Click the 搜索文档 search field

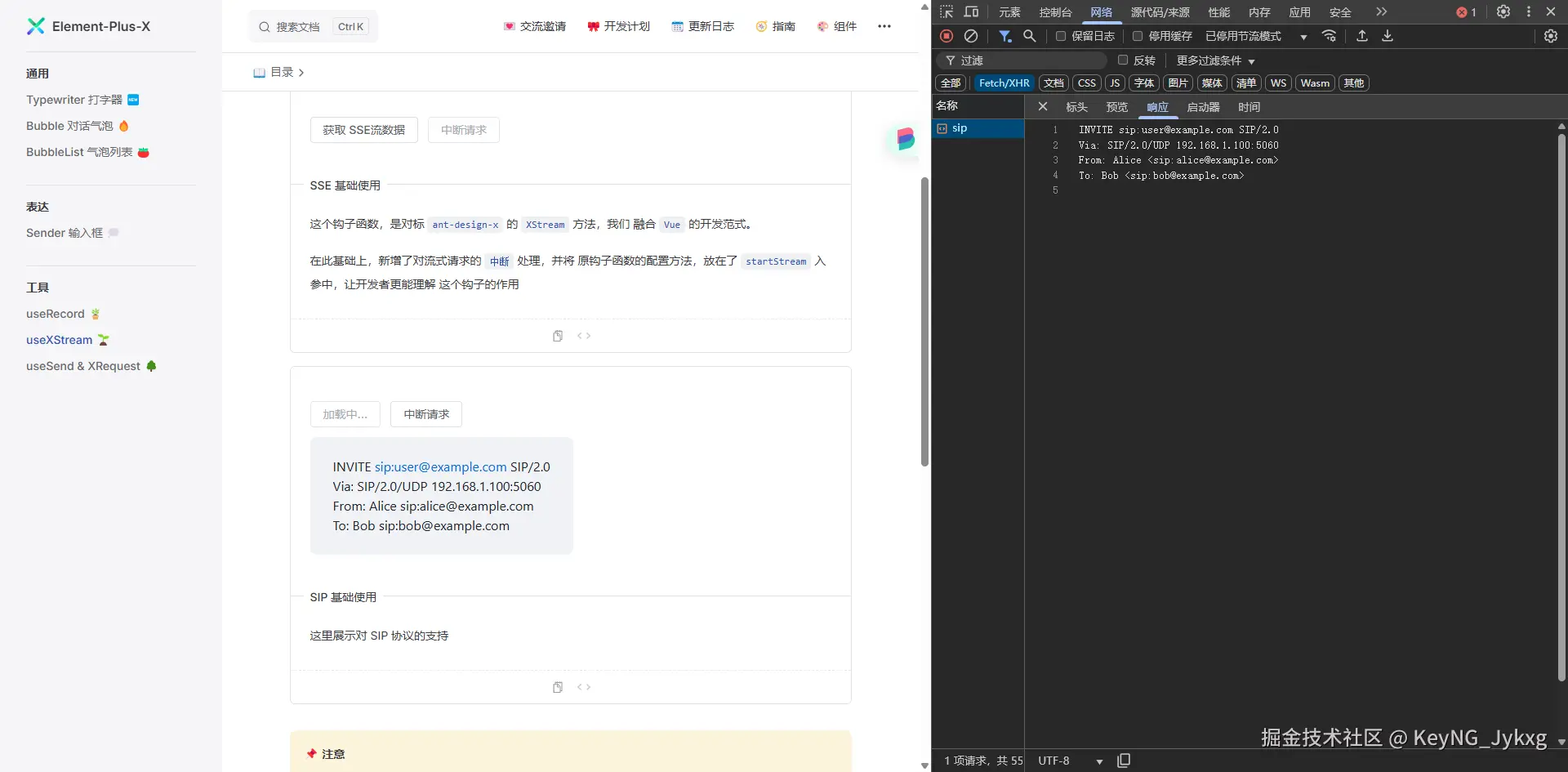click(313, 27)
